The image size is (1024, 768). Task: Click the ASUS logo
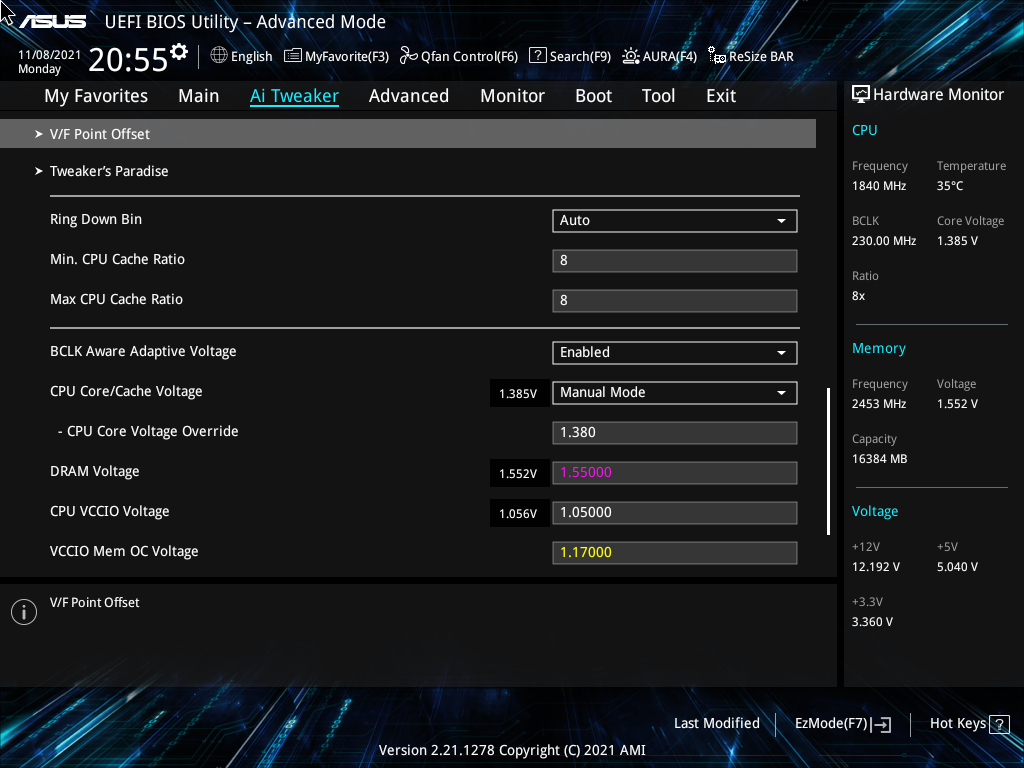click(x=52, y=22)
